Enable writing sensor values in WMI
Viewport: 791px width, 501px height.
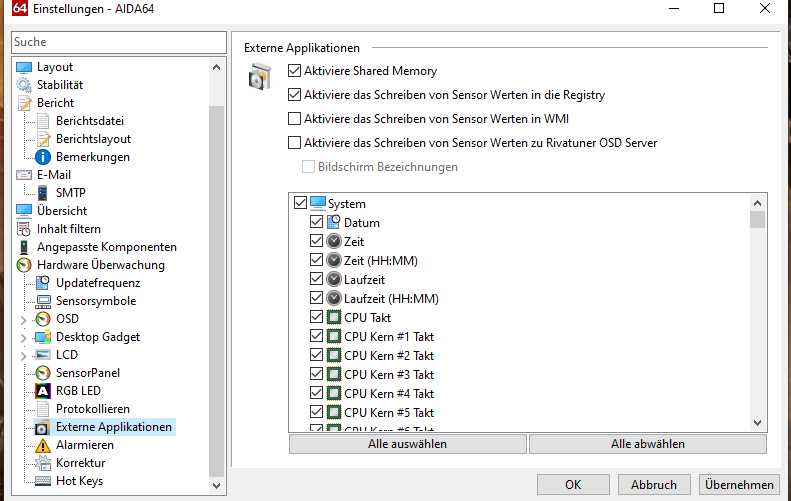click(x=295, y=119)
